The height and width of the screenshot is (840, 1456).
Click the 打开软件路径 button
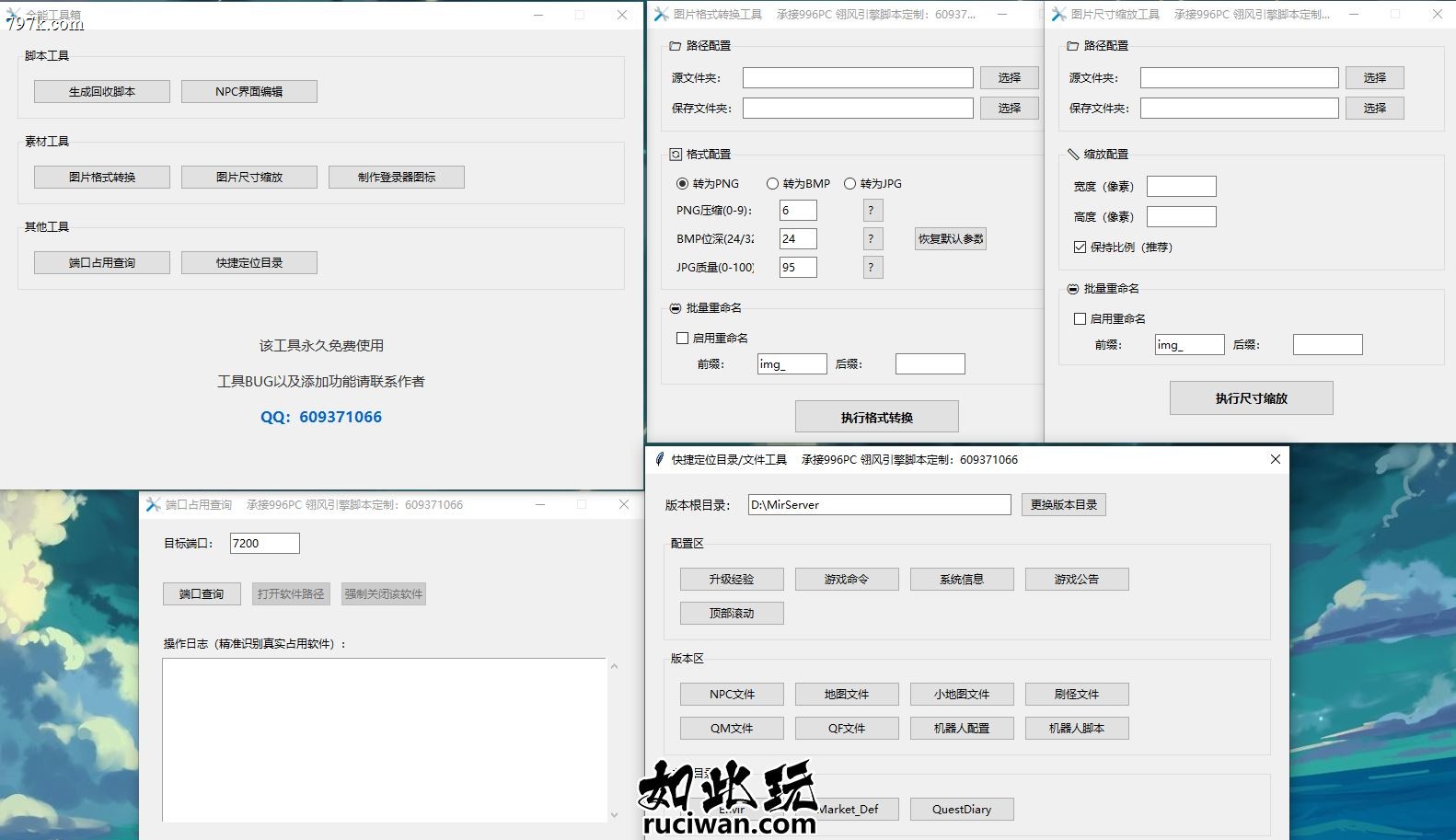tap(291, 593)
